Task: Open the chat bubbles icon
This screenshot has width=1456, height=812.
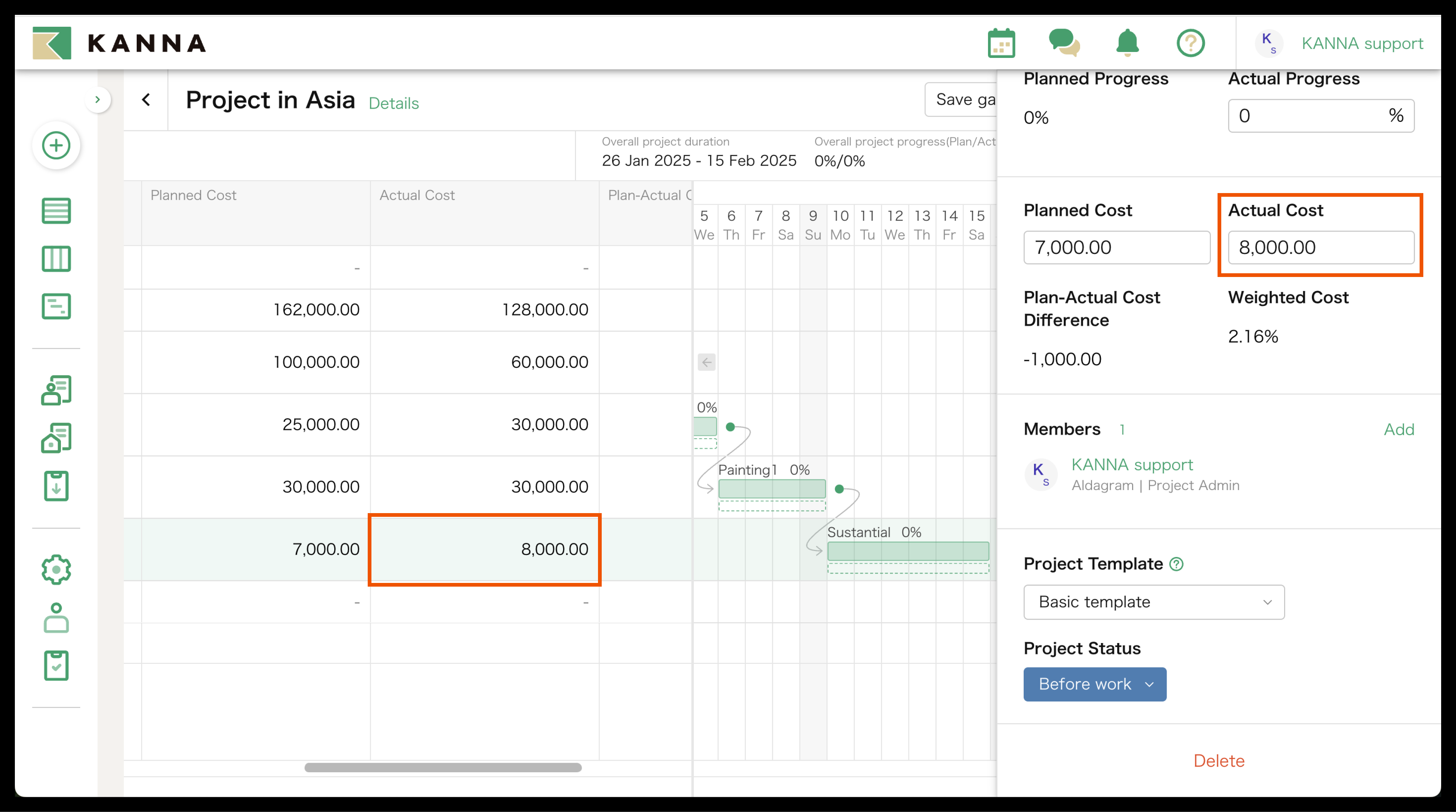Action: [1064, 43]
